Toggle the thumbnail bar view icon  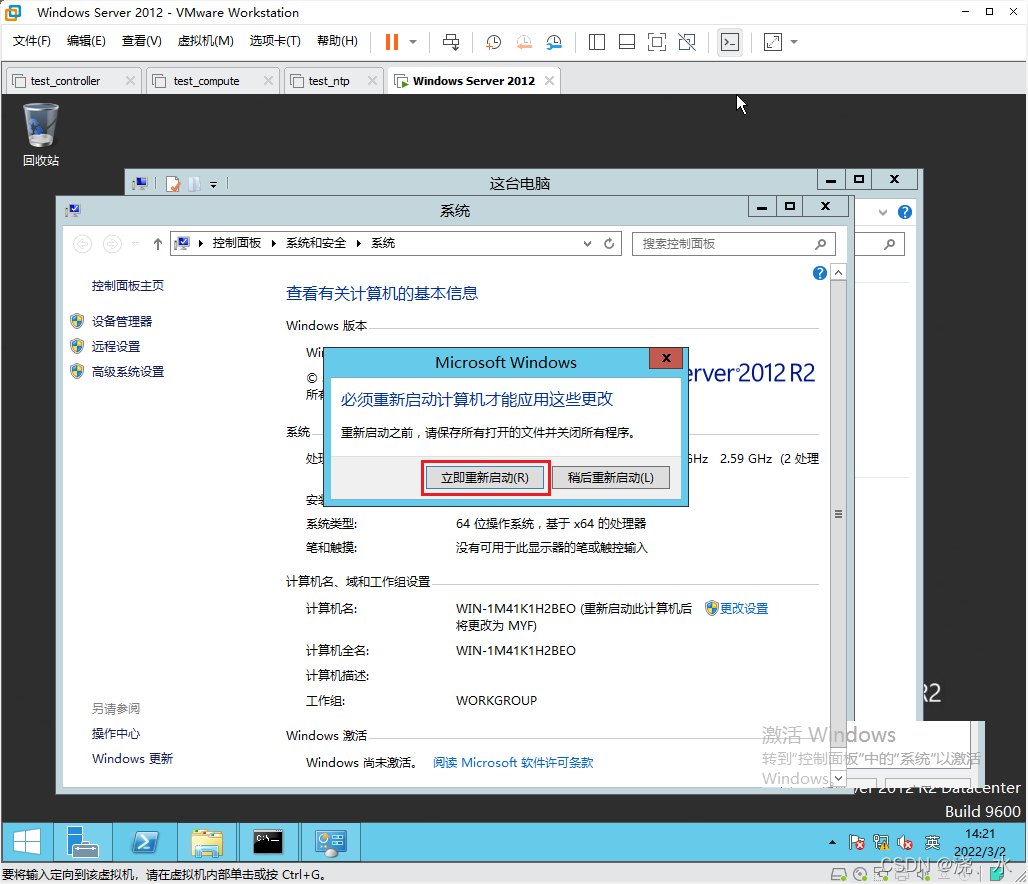coord(627,42)
